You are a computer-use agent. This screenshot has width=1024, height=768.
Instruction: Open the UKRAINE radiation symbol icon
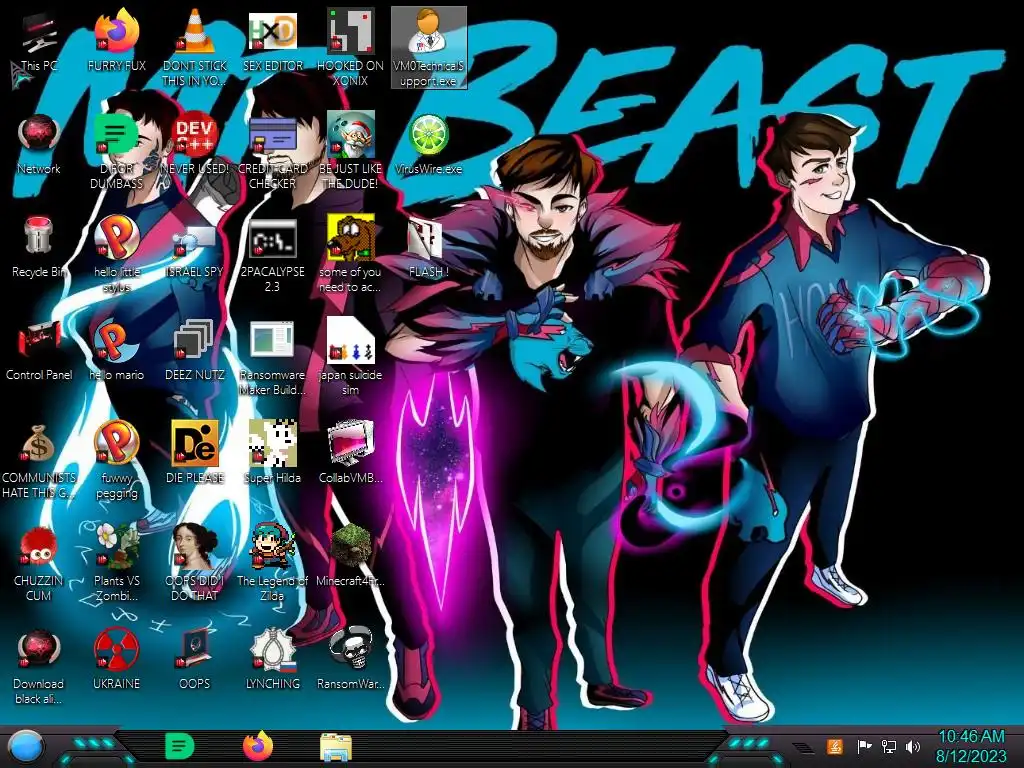(116, 660)
